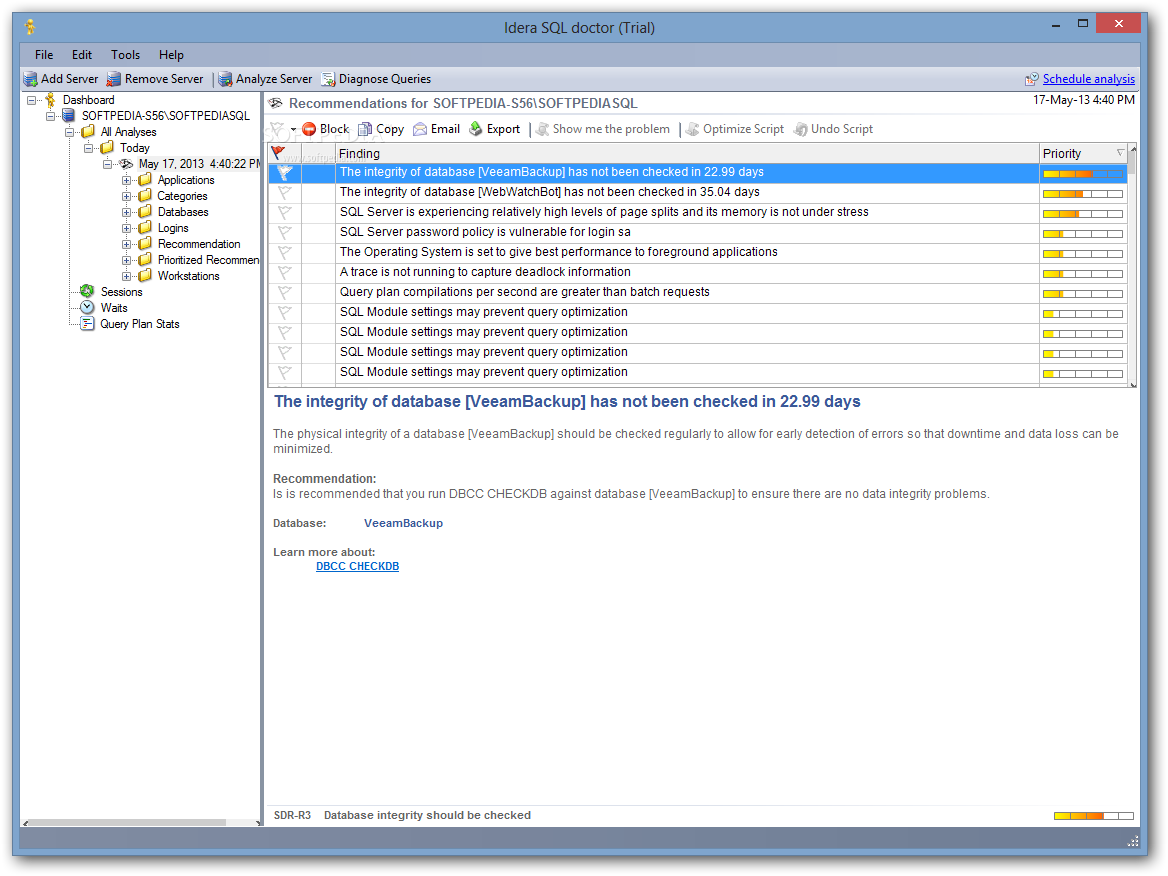The image size is (1168, 876).
Task: Click priority bar of VeeamBackup row
Action: coord(1082,174)
